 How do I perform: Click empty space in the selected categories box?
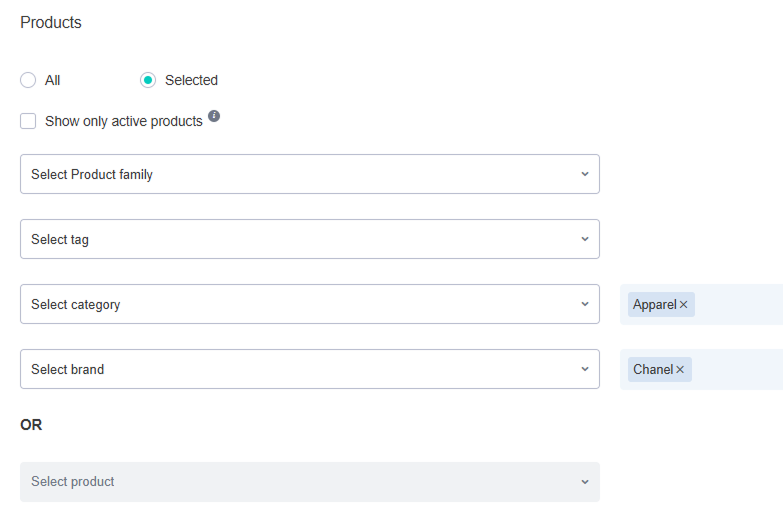click(740, 305)
